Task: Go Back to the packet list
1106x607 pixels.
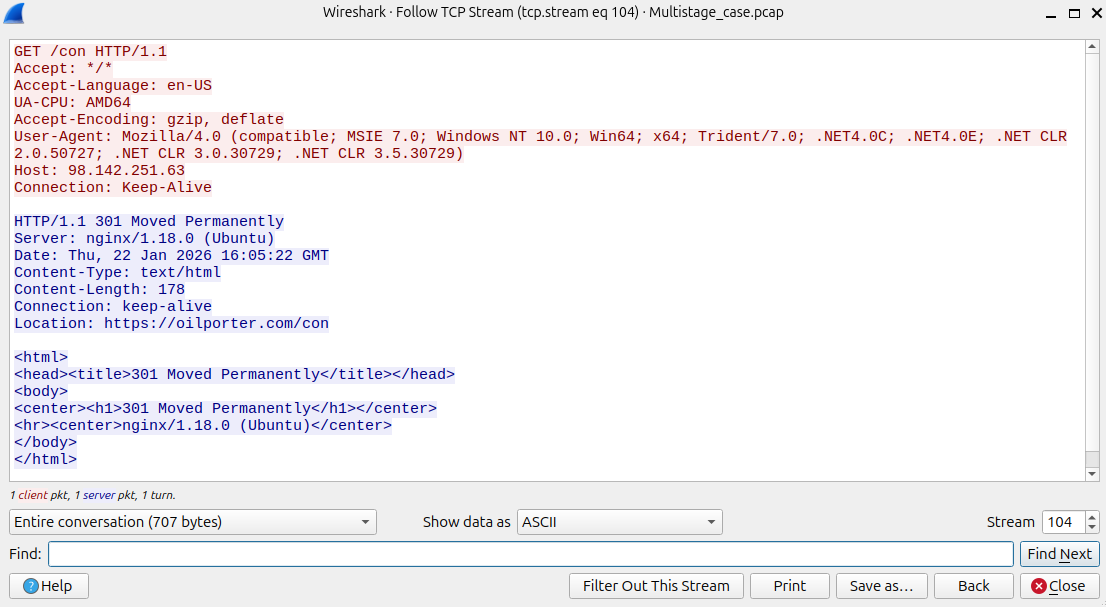Action: pos(973,586)
